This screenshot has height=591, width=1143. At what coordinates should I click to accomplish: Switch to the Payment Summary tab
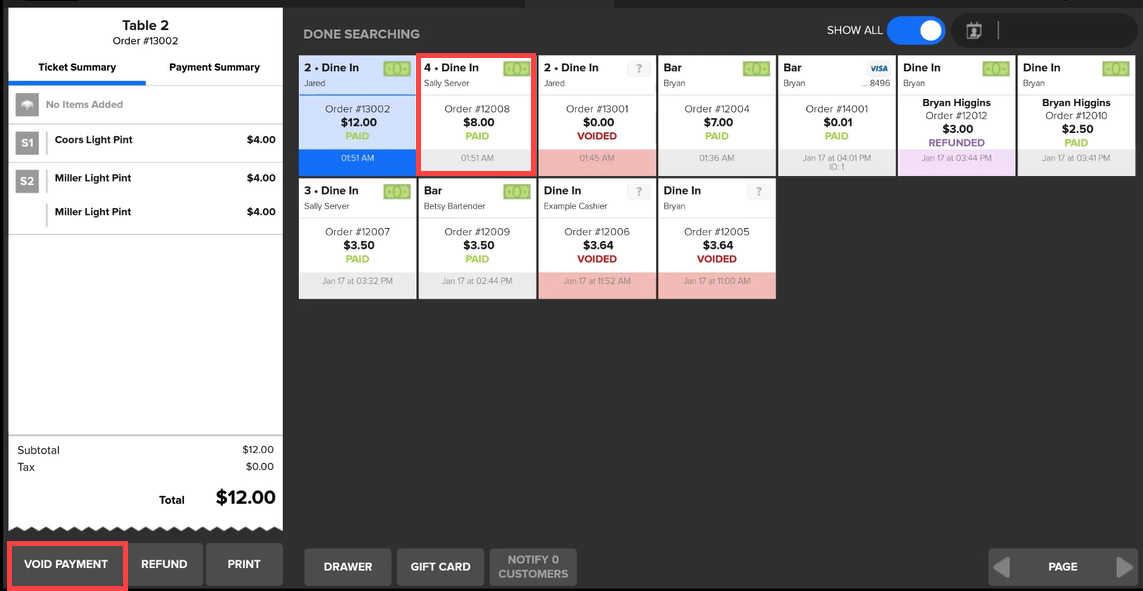click(x=214, y=68)
